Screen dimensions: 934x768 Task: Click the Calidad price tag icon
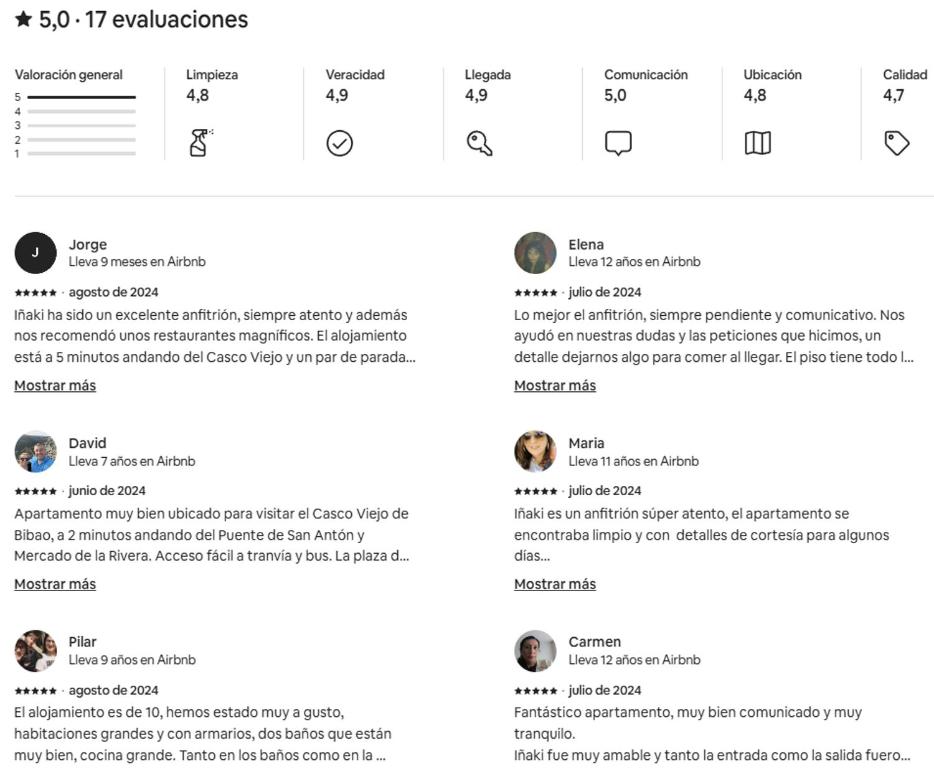click(x=896, y=144)
